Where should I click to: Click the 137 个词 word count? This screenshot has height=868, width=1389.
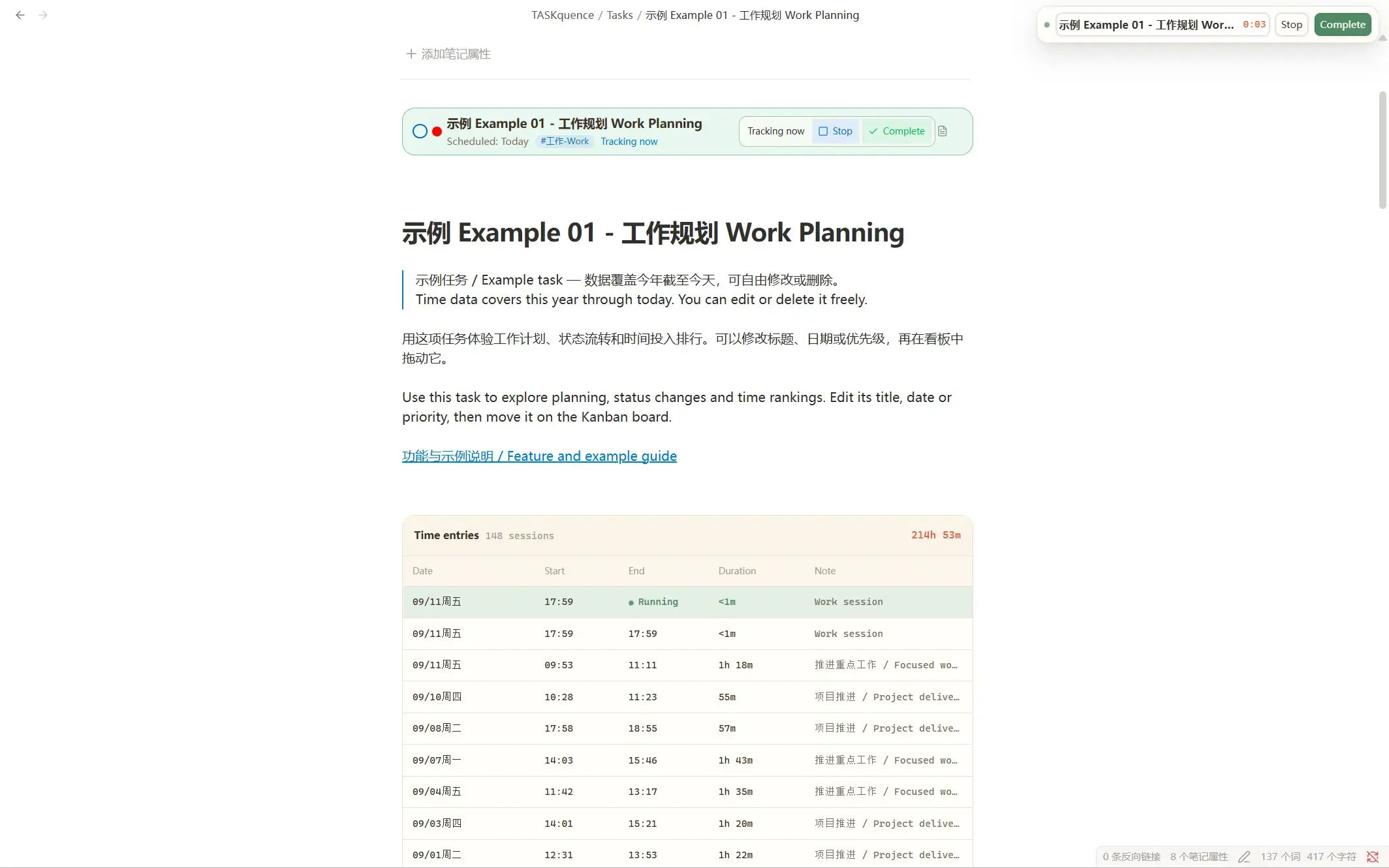[x=1280, y=857]
